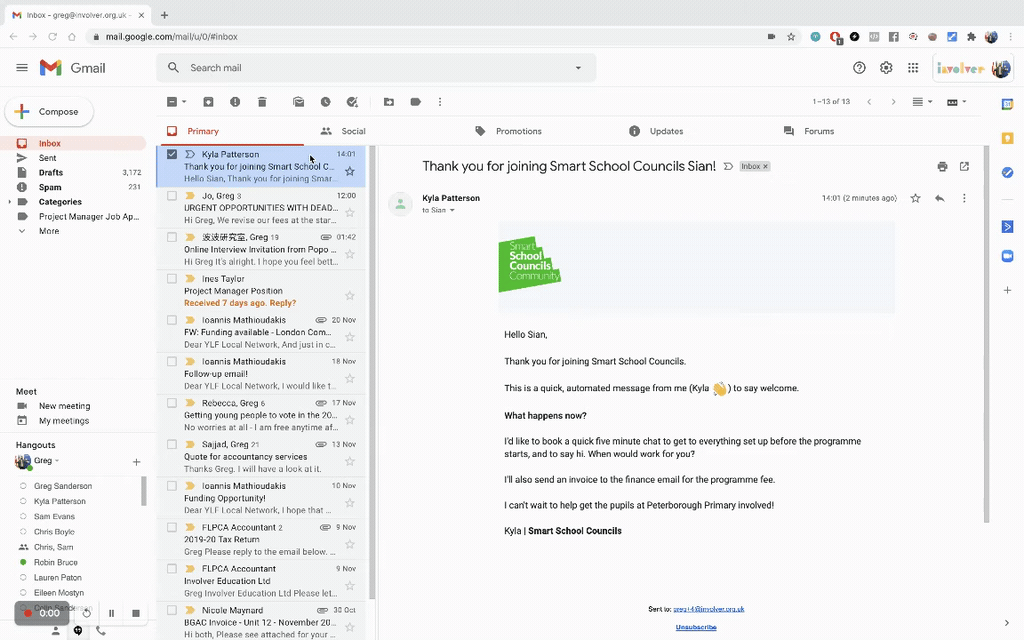Focus the Search mail field
This screenshot has width=1024, height=640.
tap(376, 68)
